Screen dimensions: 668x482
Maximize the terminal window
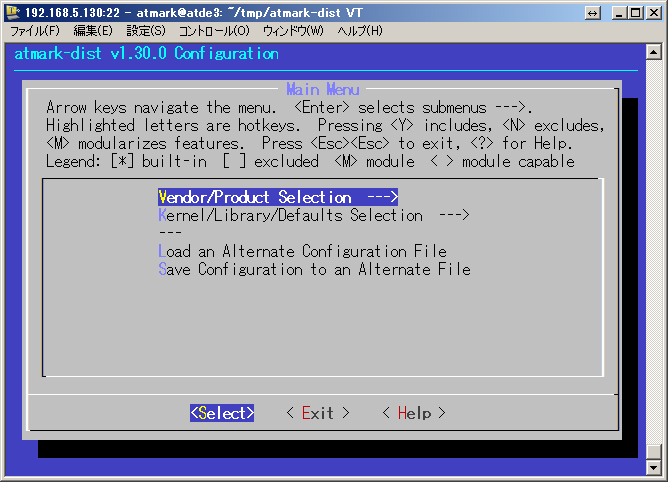click(635, 13)
